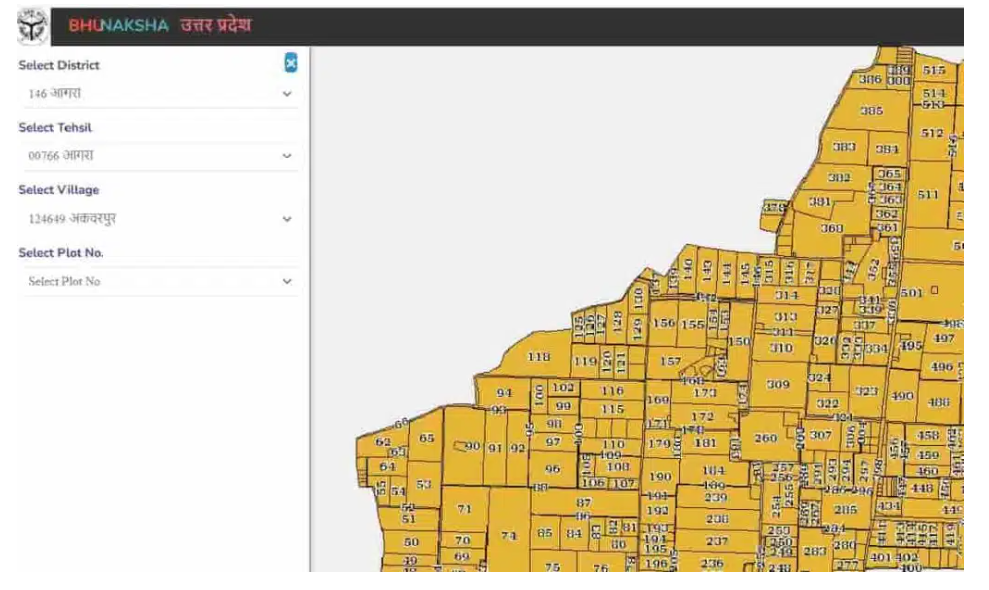Screen dimensions: 989x590
Task: Open the Select Village dropdown
Action: pos(158,219)
